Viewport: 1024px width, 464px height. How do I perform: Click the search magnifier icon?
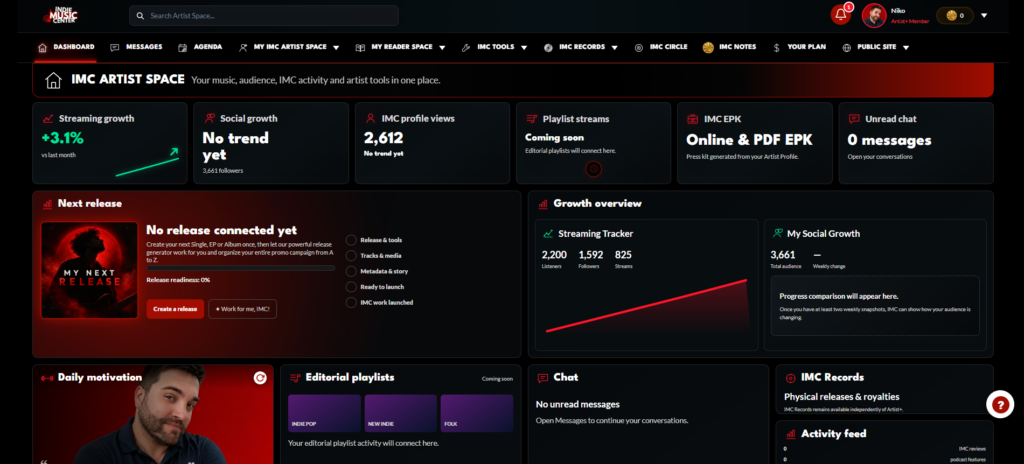[x=140, y=15]
